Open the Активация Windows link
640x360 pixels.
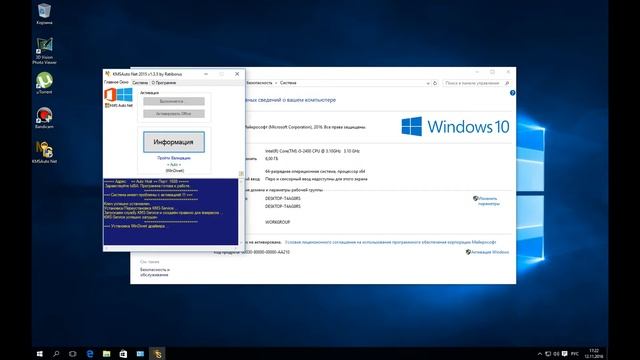[490, 252]
